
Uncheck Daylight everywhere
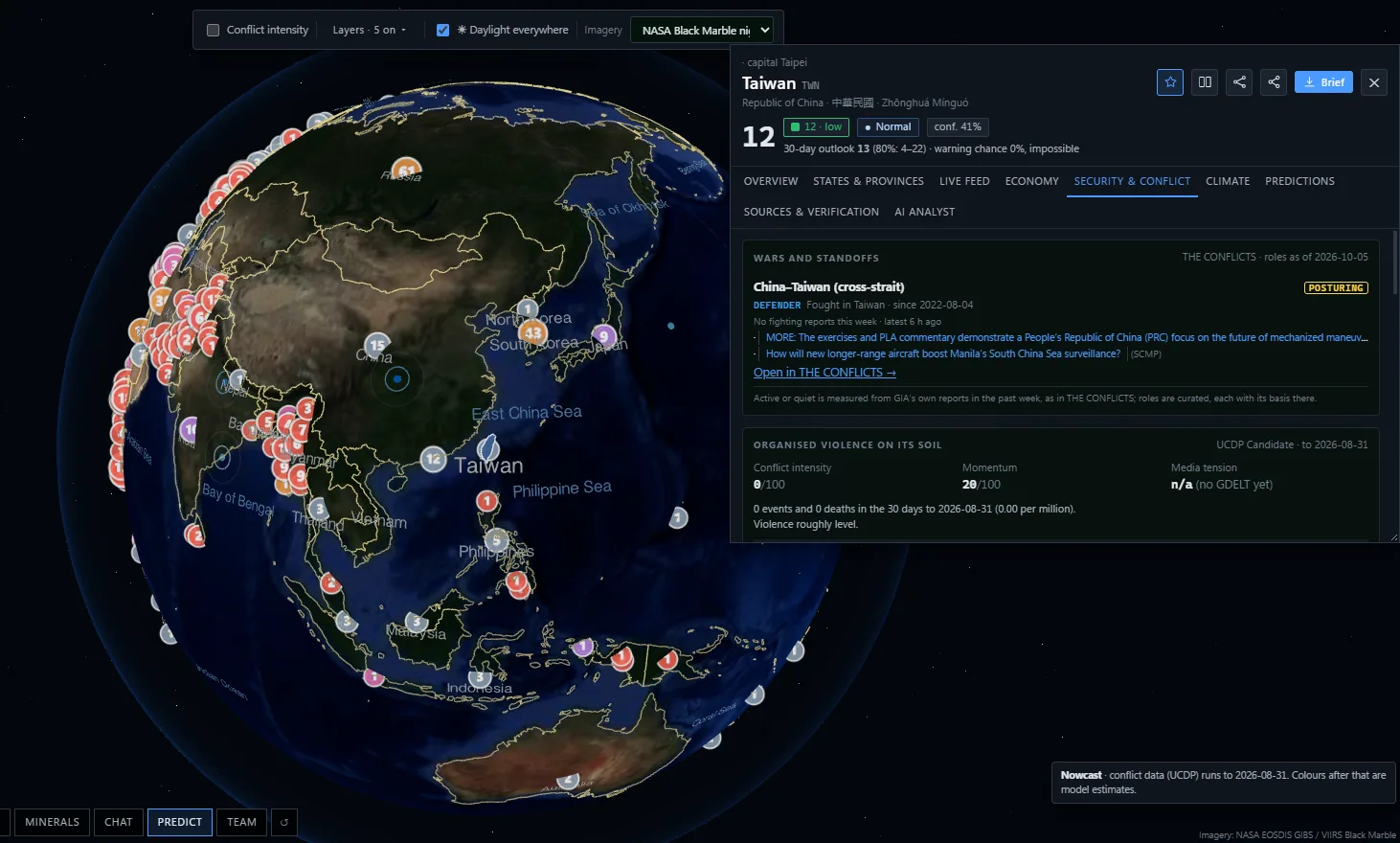tap(442, 30)
